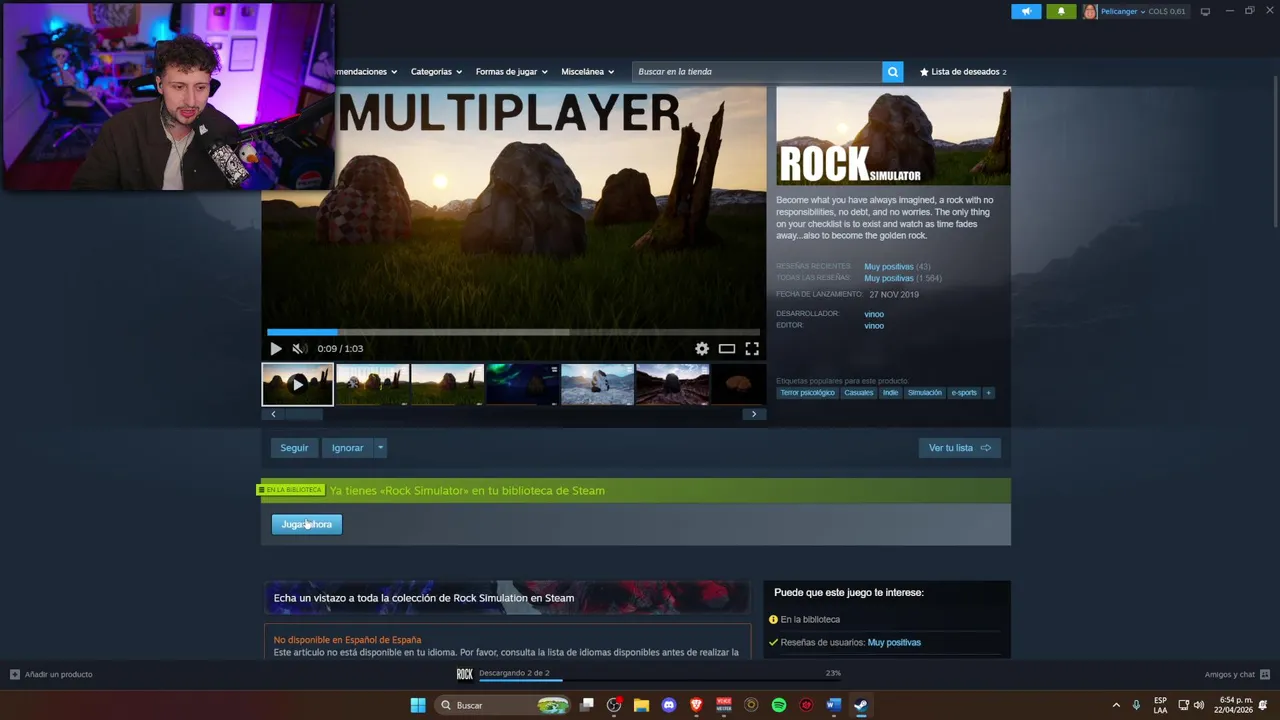Image resolution: width=1280 pixels, height=720 pixels.
Task: Click Steam icon on taskbar
Action: click(x=860, y=705)
